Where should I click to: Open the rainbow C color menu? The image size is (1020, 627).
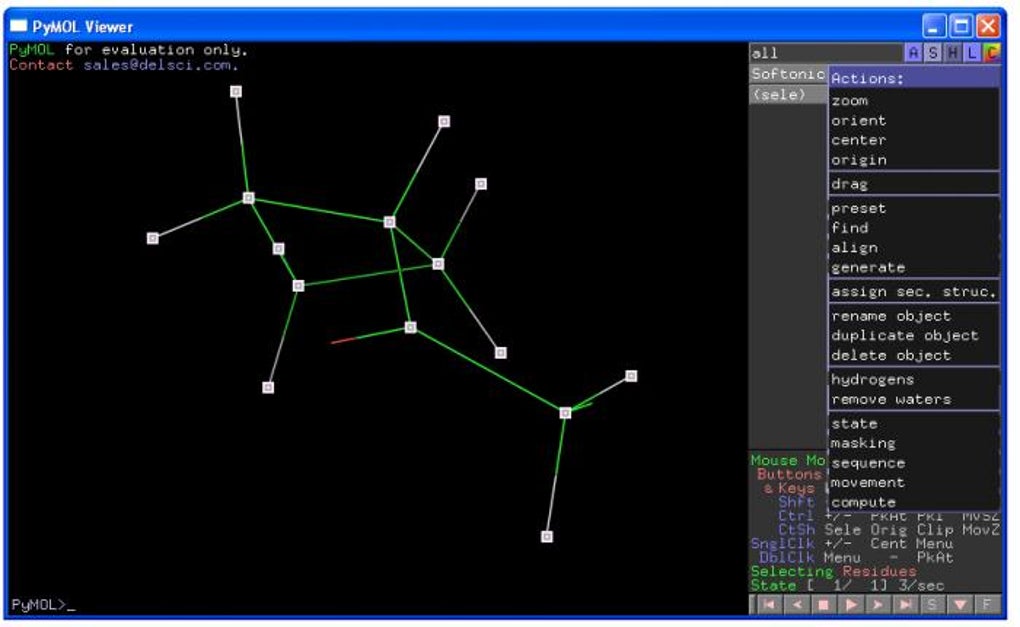991,53
